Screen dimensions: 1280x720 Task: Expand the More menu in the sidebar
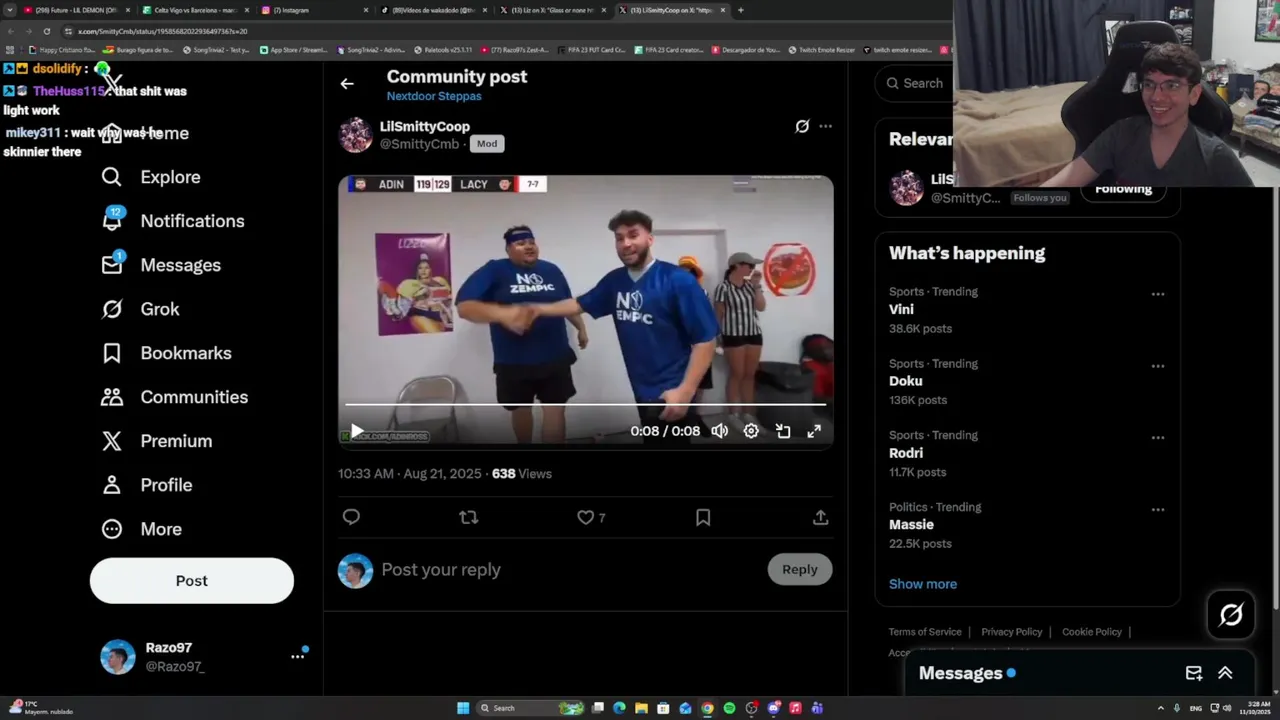[141, 529]
